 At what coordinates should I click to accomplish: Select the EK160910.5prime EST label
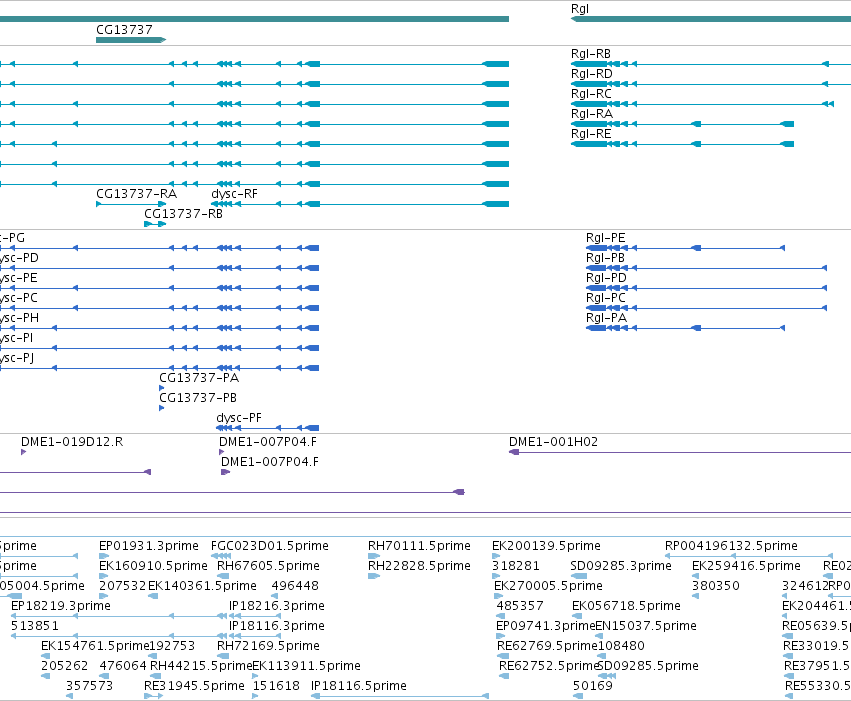click(x=153, y=565)
